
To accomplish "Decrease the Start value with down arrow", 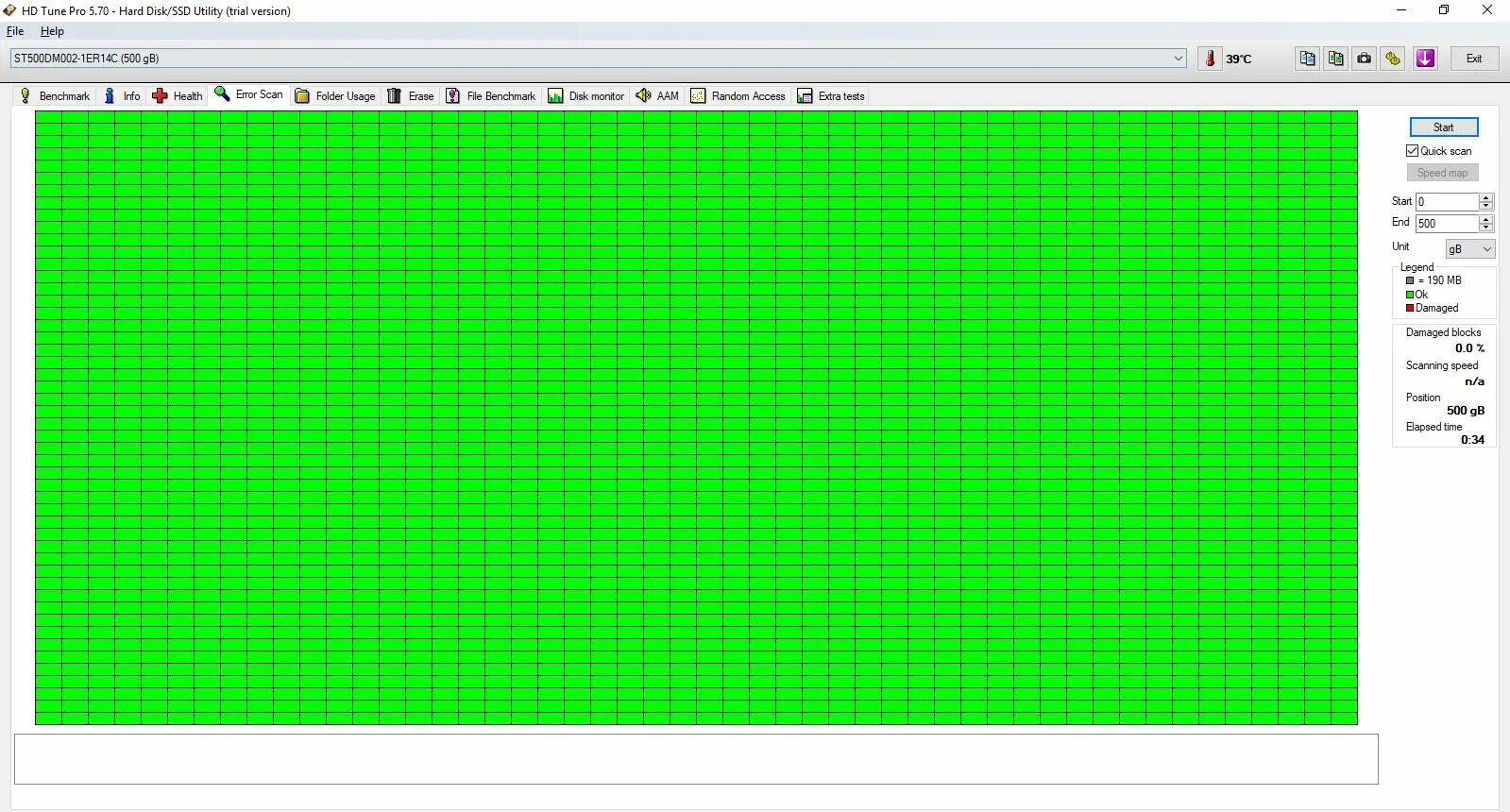I will (1486, 207).
